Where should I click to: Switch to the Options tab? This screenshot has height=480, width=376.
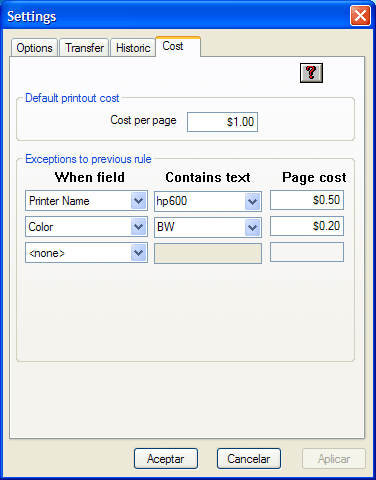coord(34,48)
